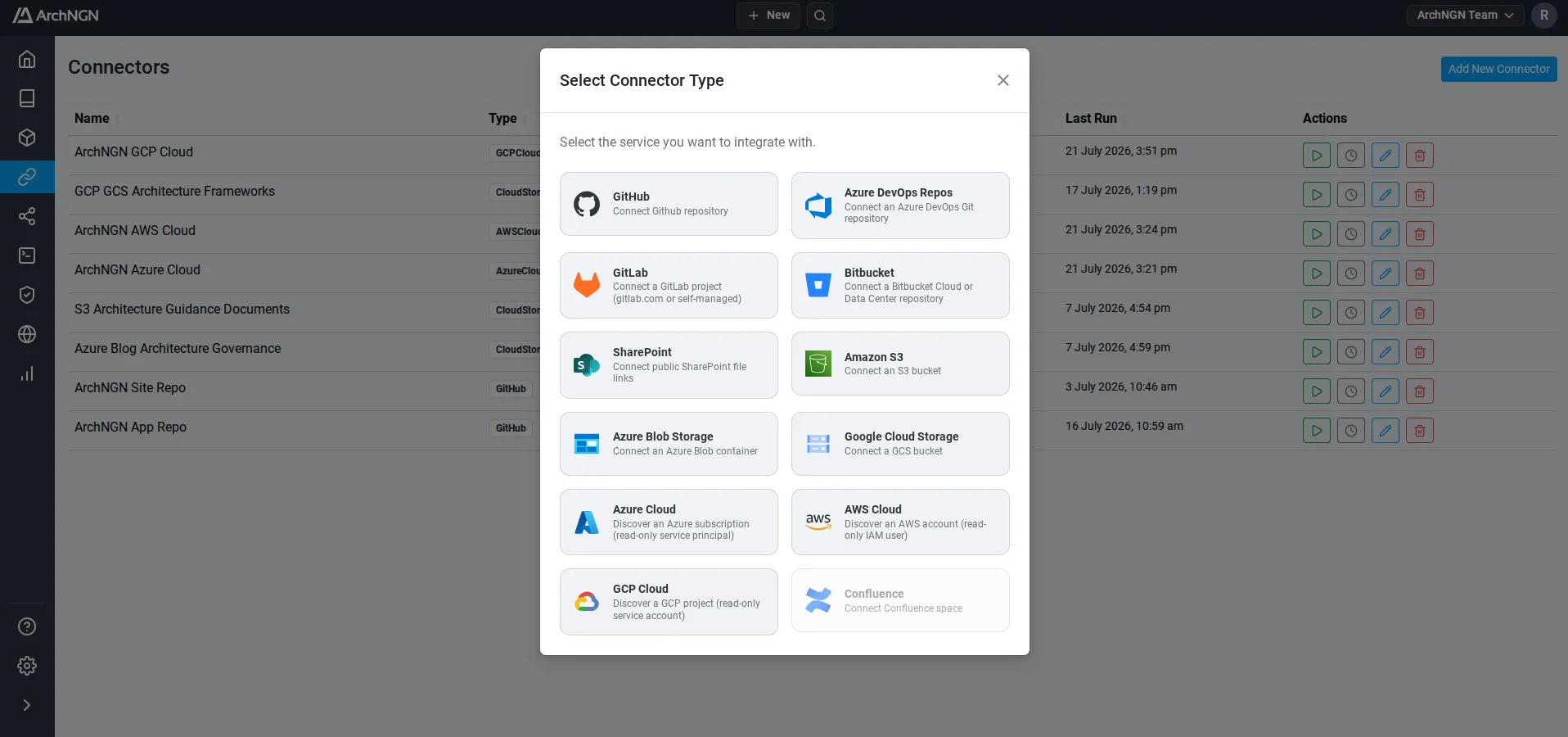Select the Google Cloud Storage connector
Viewport: 1568px width, 737px height.
[x=900, y=444]
